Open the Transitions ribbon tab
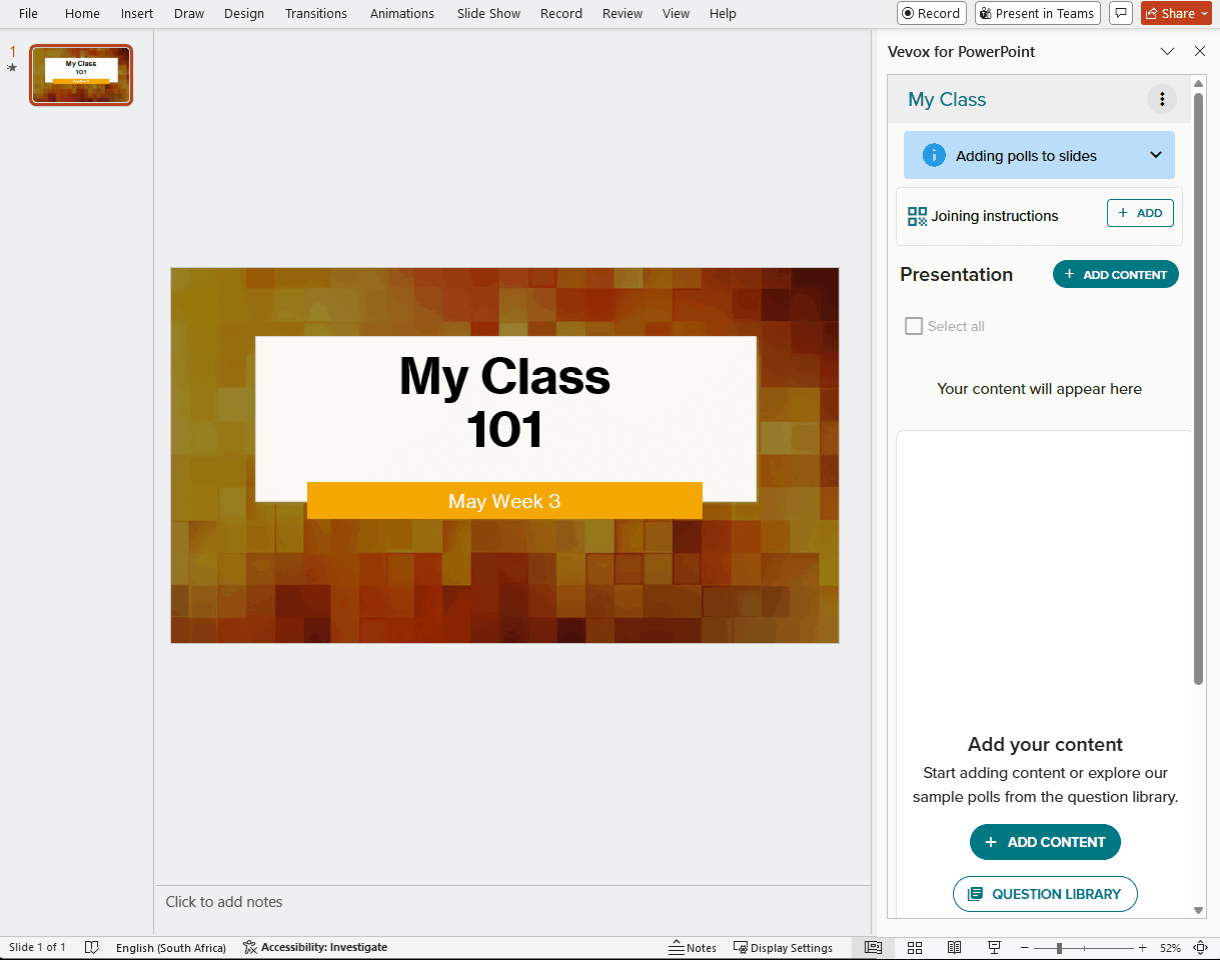Screen dimensions: 1220x960 pyautogui.click(x=316, y=13)
